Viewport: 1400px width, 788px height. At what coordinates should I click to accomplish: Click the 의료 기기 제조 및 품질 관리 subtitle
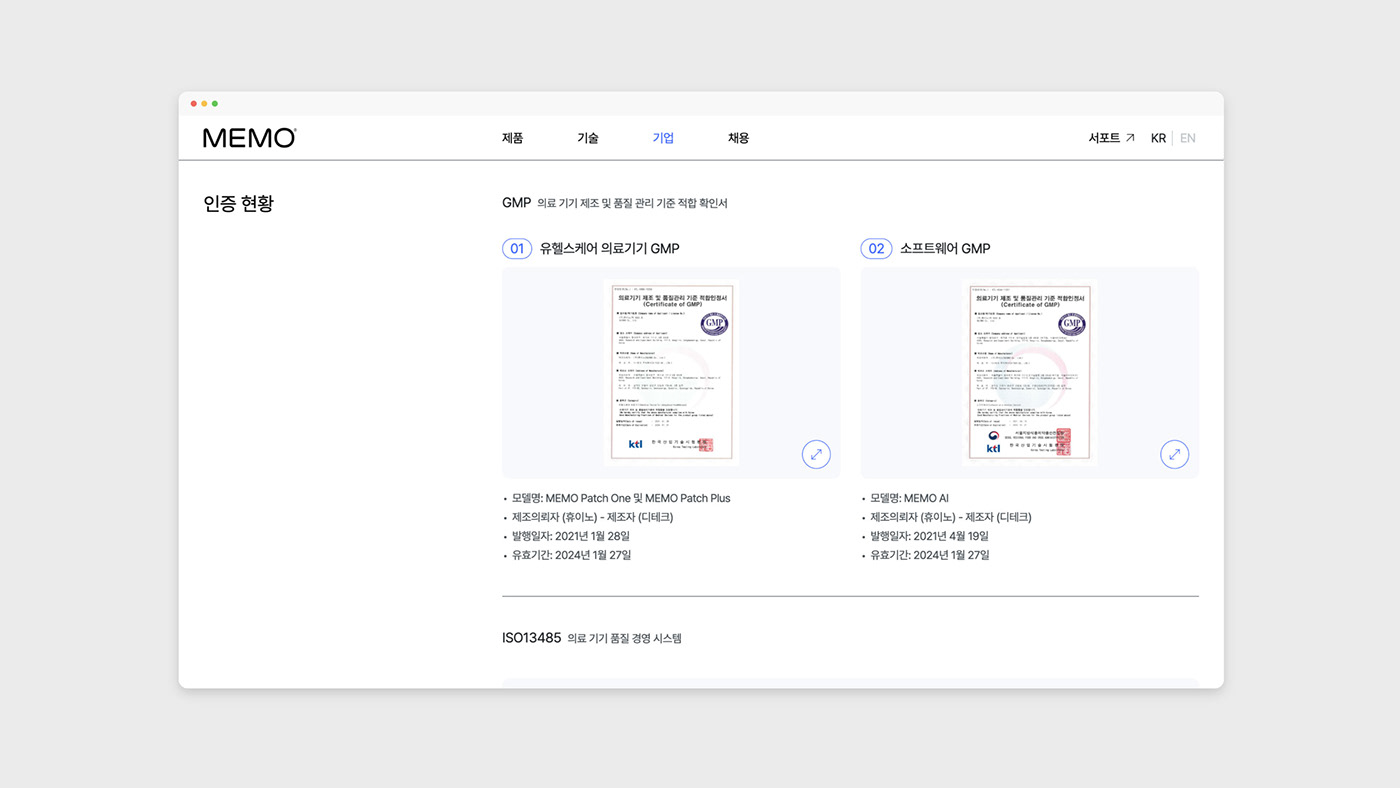point(632,203)
